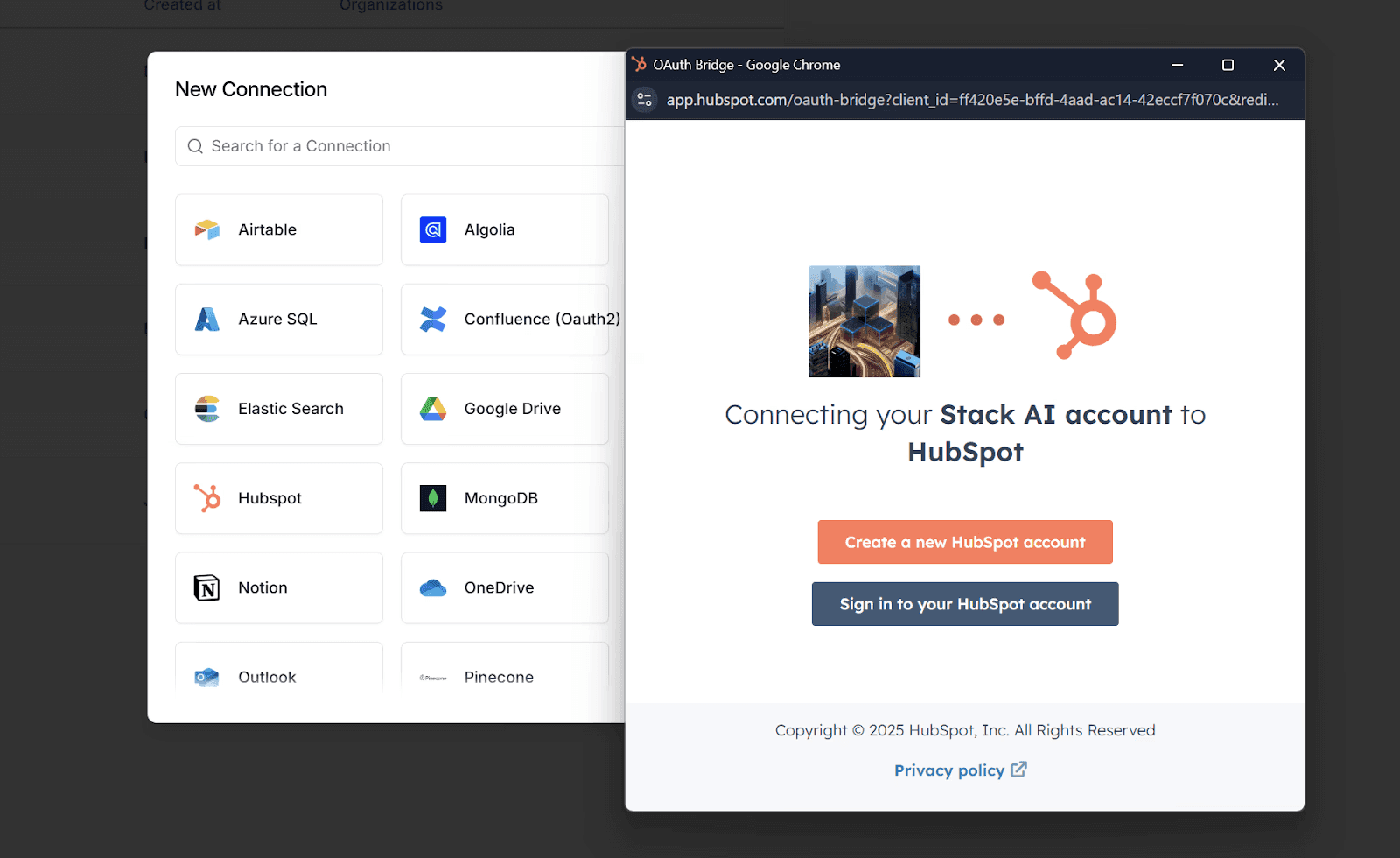Click the HubSpot copyright notice text
The image size is (1400, 858).
point(965,730)
